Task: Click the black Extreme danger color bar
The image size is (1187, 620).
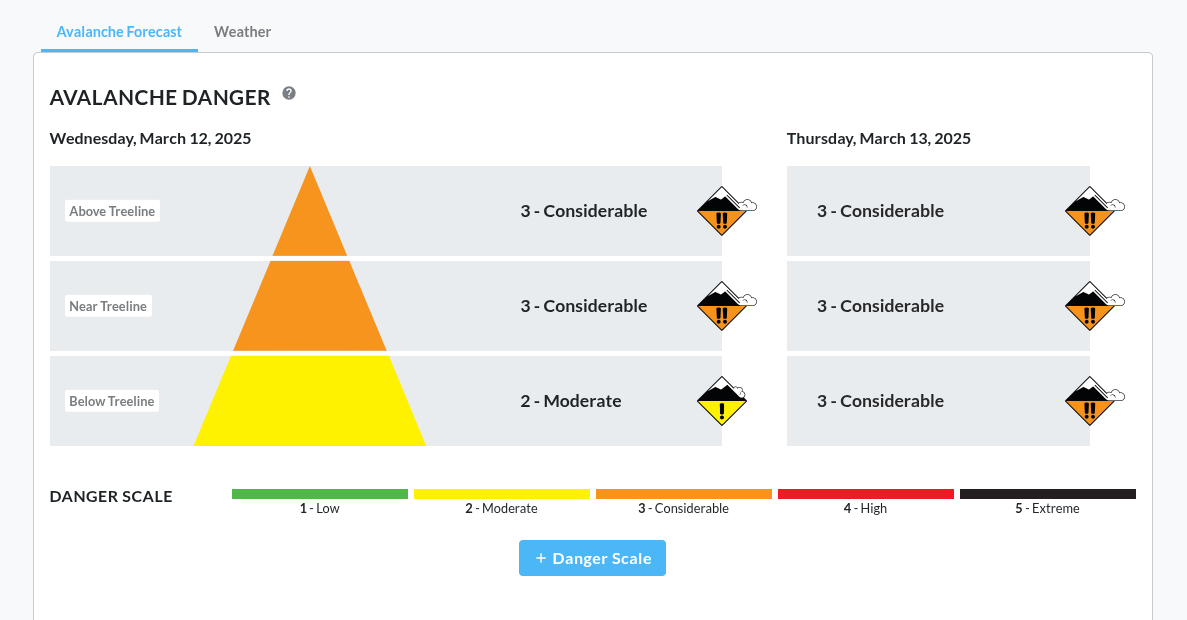Action: coord(1047,494)
